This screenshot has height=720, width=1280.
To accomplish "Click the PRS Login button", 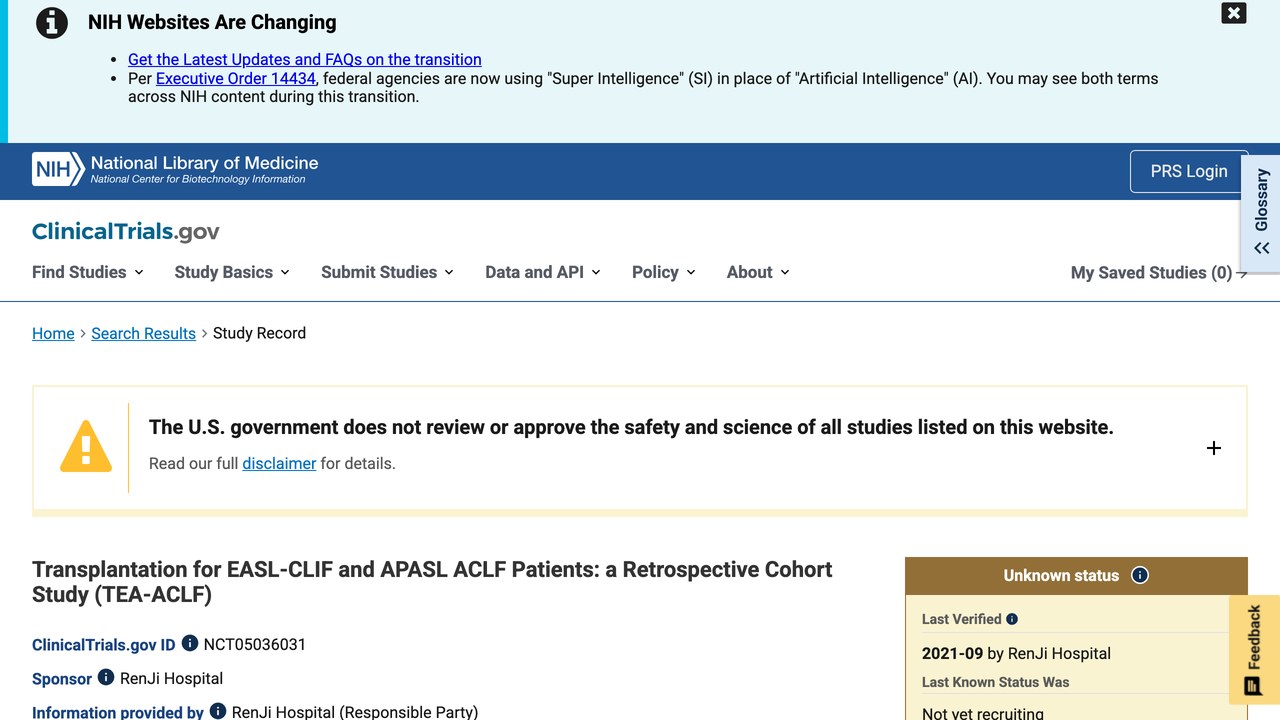I will tap(1189, 171).
